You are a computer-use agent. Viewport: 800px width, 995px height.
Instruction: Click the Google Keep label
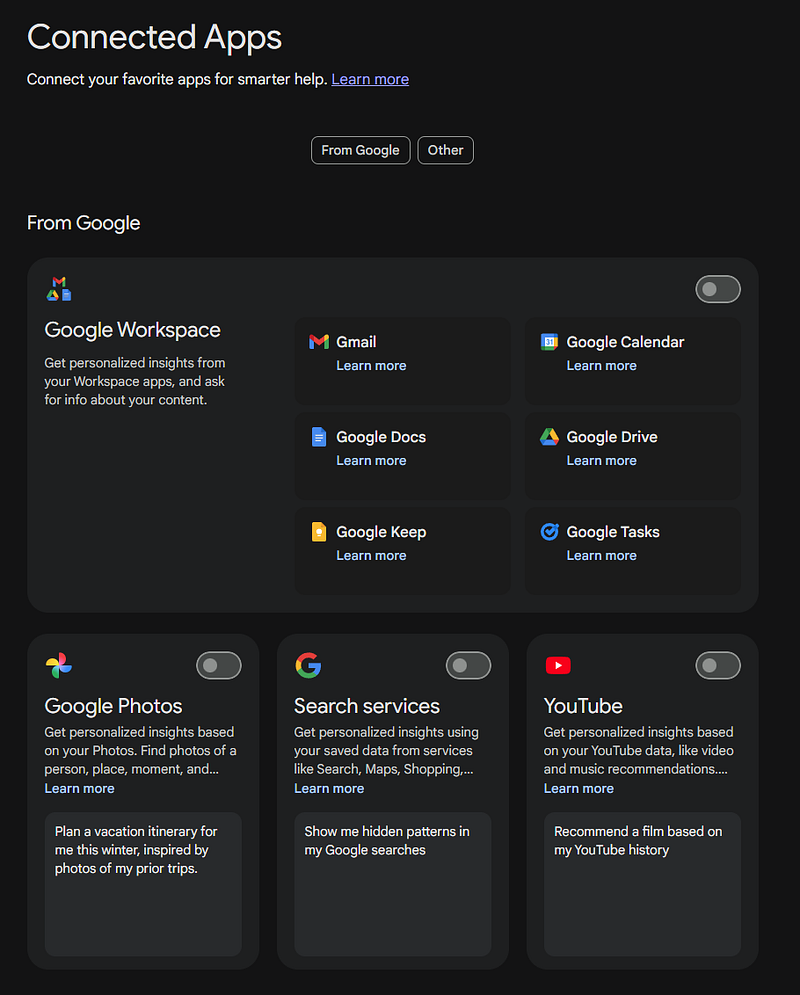click(x=381, y=532)
